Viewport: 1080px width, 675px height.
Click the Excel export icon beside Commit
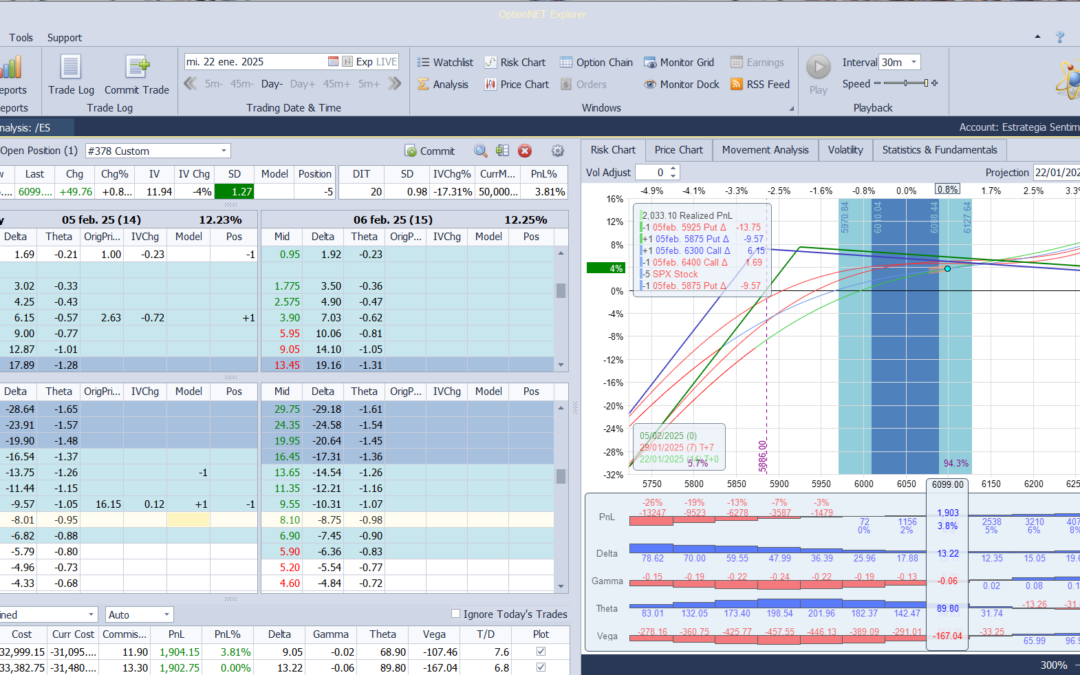click(x=502, y=151)
